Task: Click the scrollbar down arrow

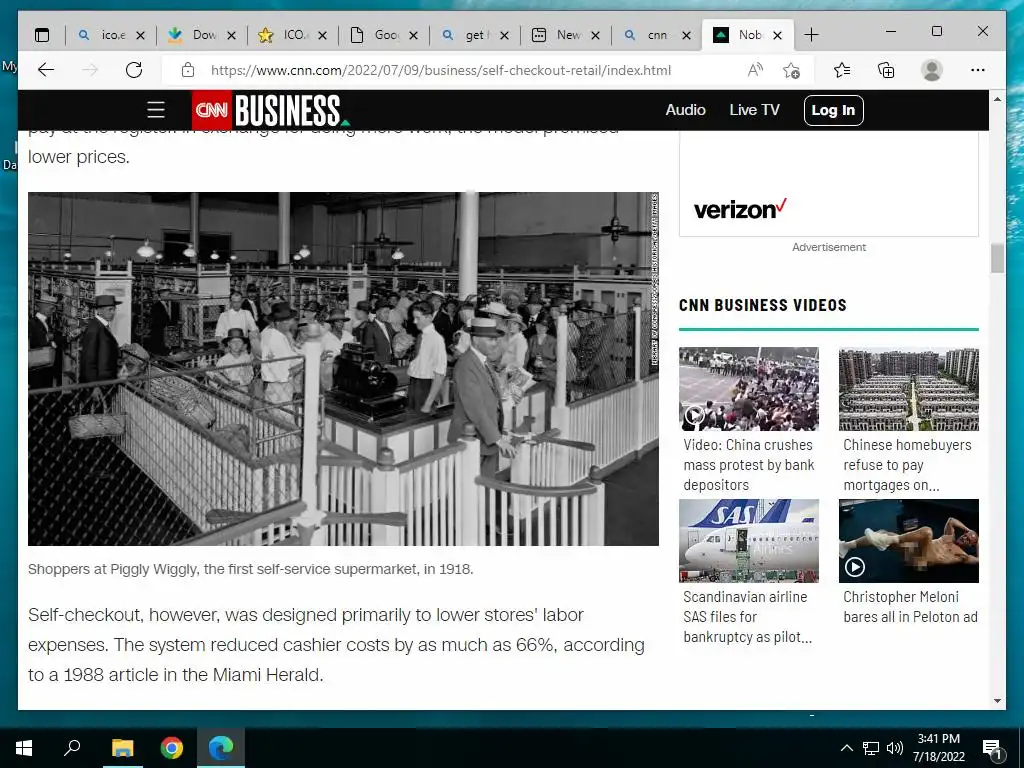Action: click(x=997, y=701)
